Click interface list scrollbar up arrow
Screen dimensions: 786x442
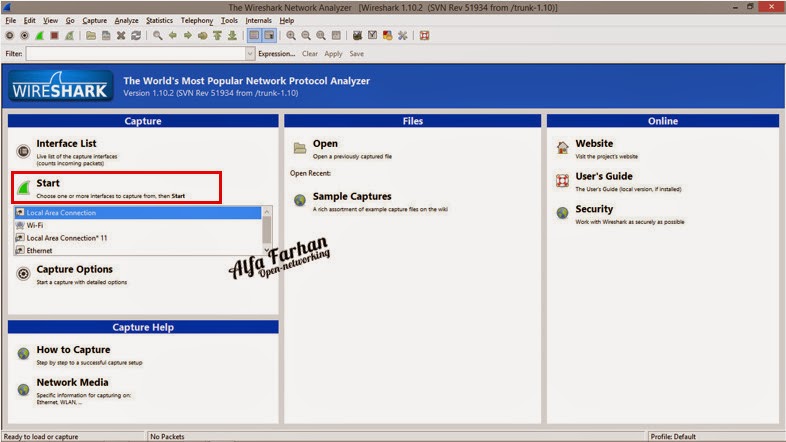[267, 211]
